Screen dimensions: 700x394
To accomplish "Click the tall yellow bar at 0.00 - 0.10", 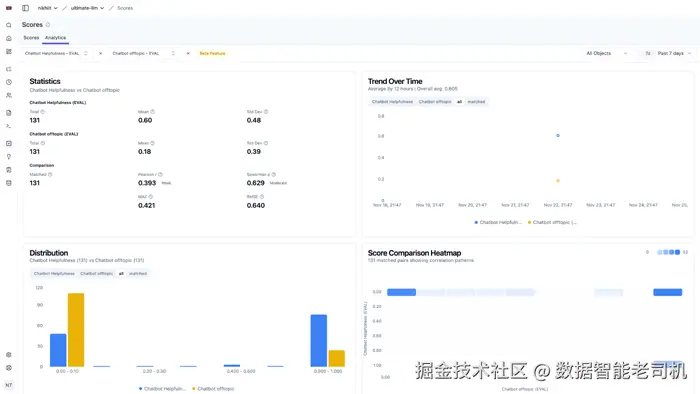I will [76, 330].
